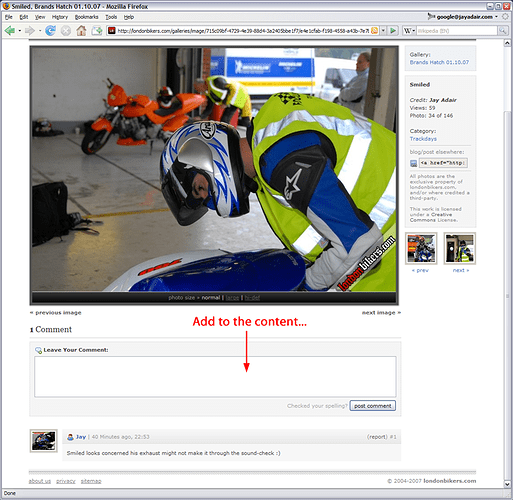Viewport: 513px width, 500px height.
Task: Click in the Leave Your Comment text area
Action: 215,377
